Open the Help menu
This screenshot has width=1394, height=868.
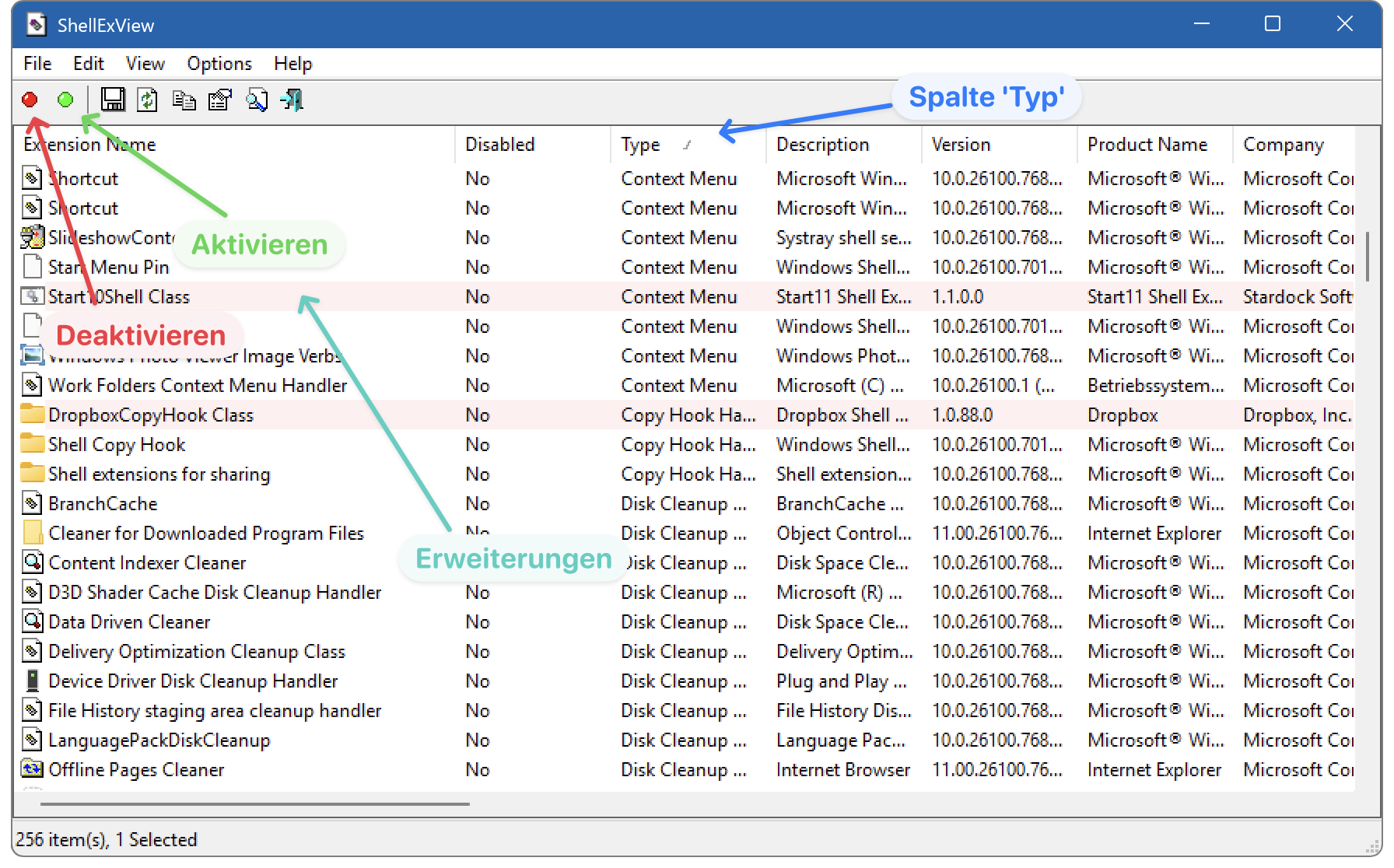tap(292, 63)
